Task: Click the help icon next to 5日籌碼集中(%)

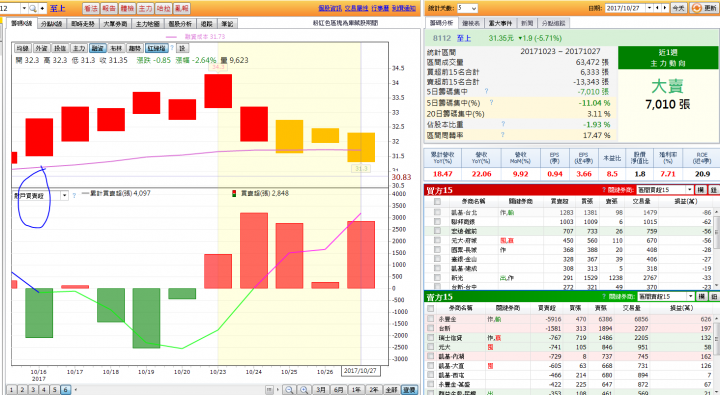Action: [x=491, y=102]
